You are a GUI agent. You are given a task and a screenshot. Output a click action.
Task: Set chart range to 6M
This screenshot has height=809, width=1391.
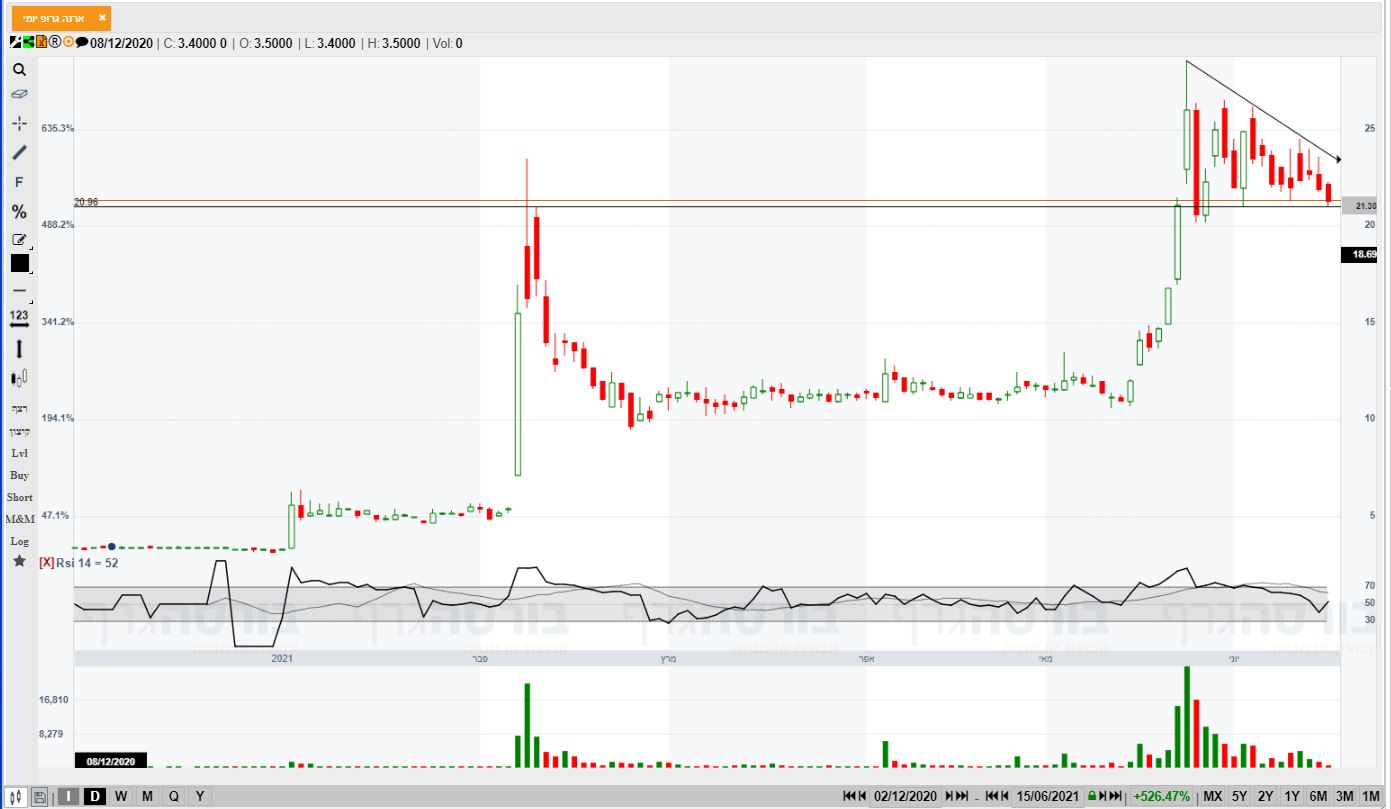tap(1317, 796)
